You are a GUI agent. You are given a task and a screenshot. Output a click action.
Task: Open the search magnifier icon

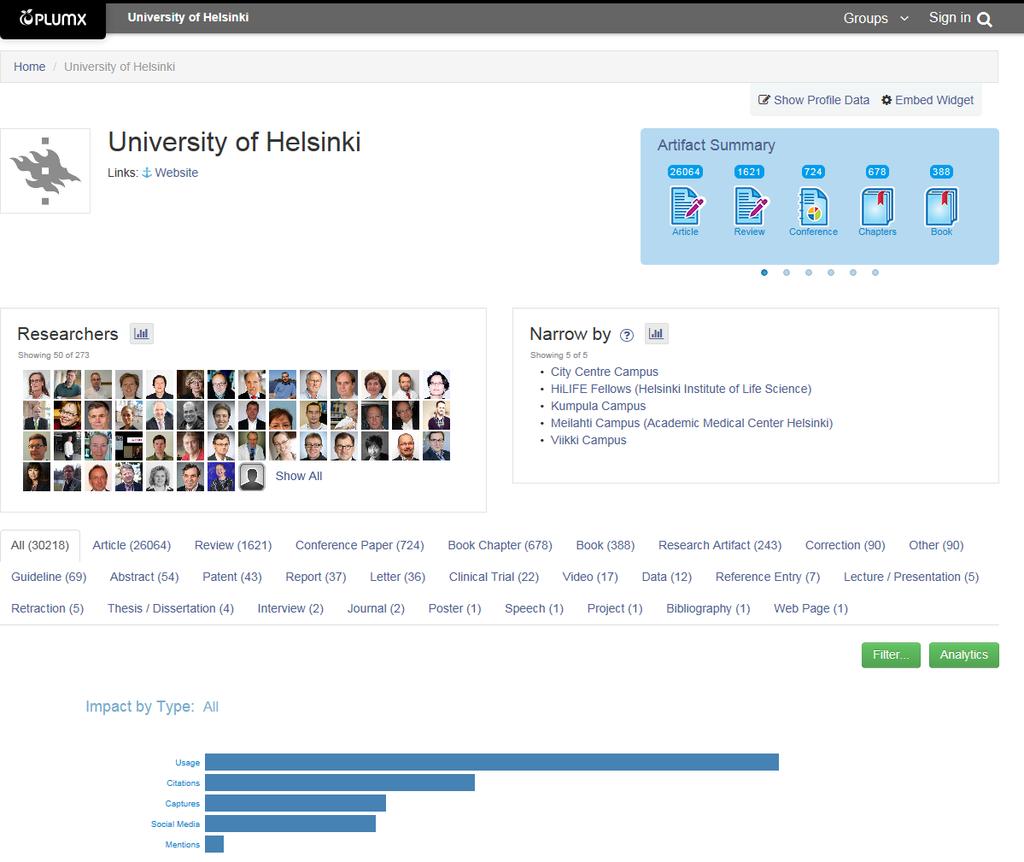coord(985,20)
